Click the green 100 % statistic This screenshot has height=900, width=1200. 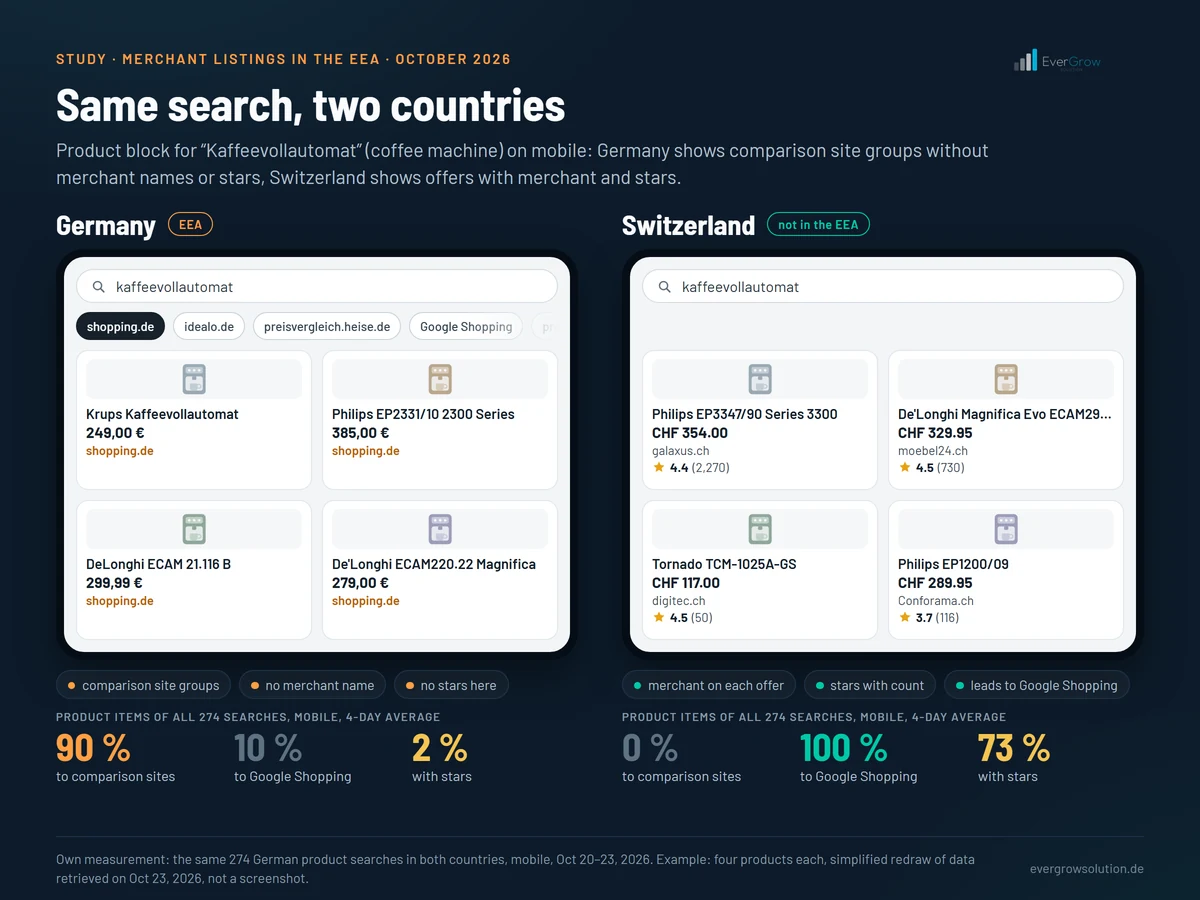point(844,748)
